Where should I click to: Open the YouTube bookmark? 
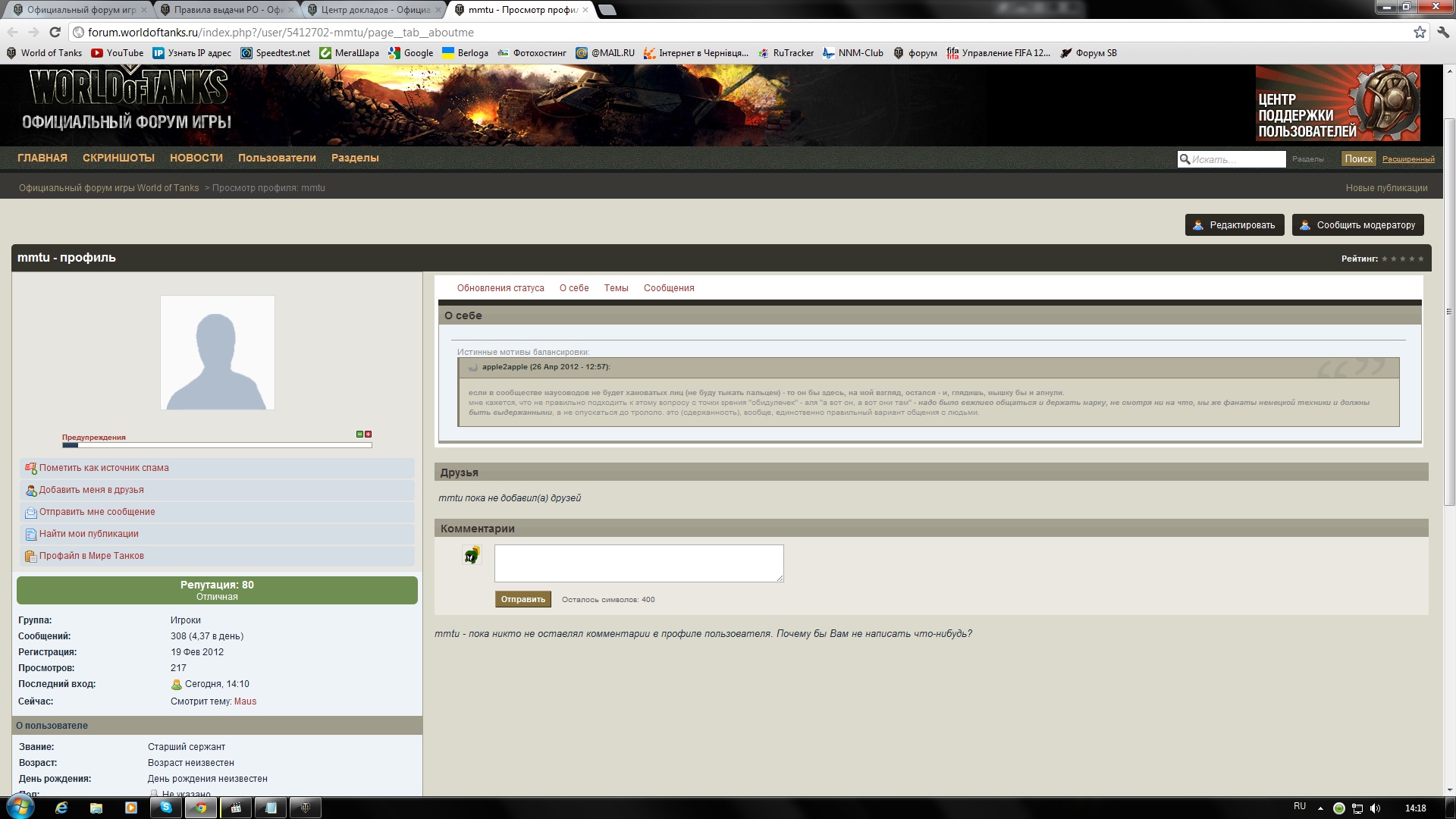(118, 53)
